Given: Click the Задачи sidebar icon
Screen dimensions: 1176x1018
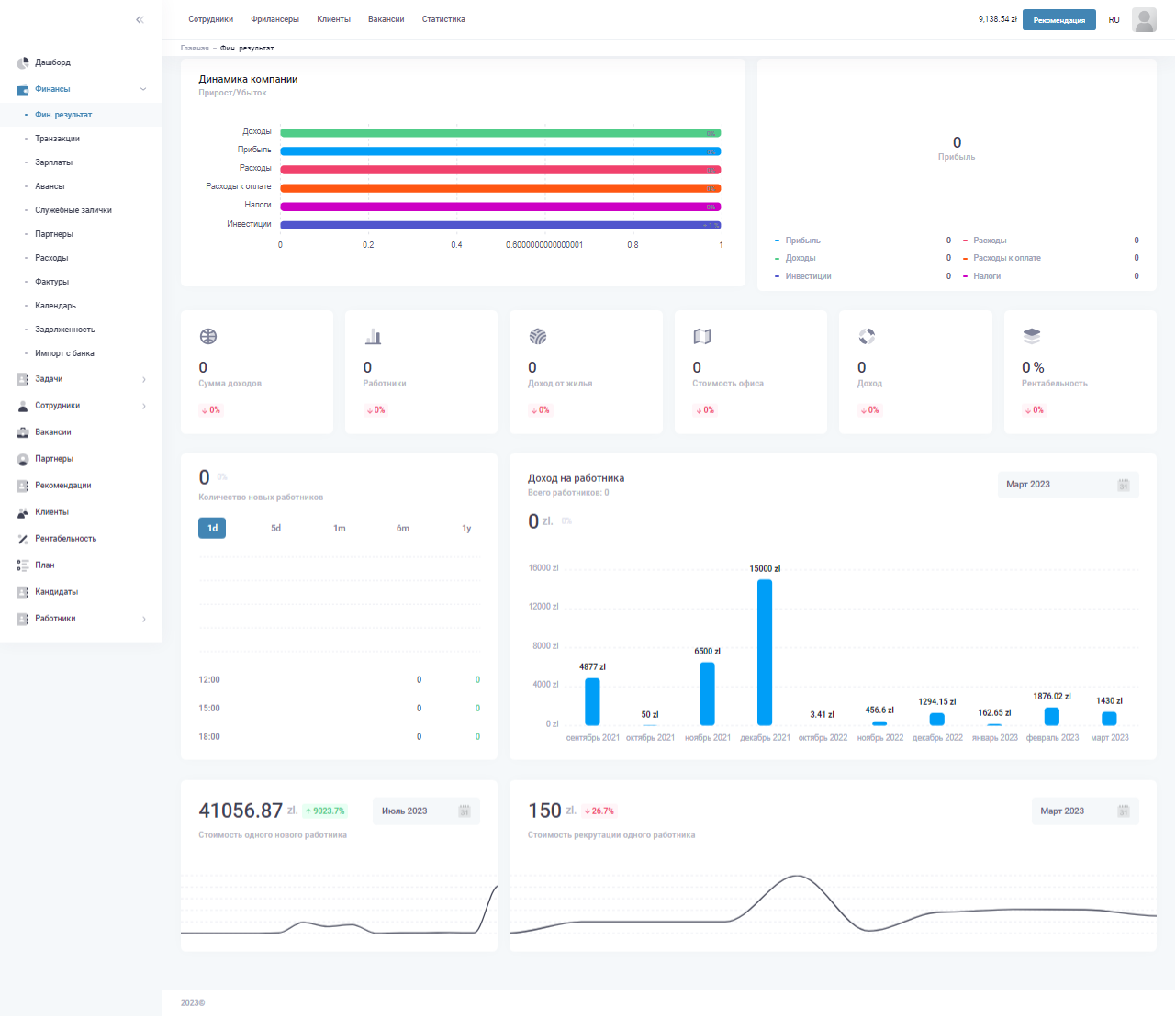Looking at the screenshot, I should 23,379.
